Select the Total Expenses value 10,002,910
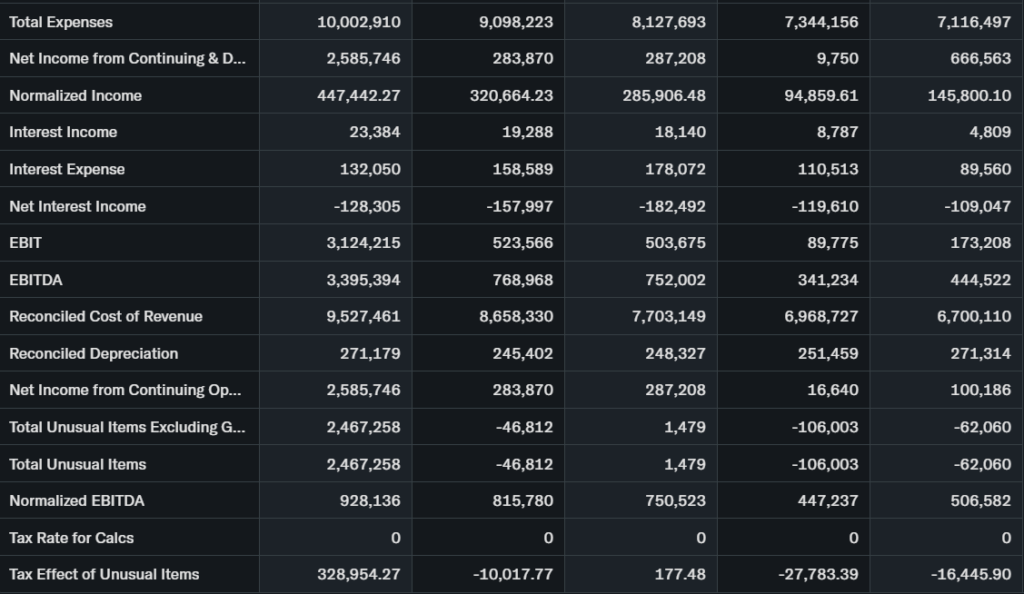1024x594 pixels. click(x=359, y=22)
